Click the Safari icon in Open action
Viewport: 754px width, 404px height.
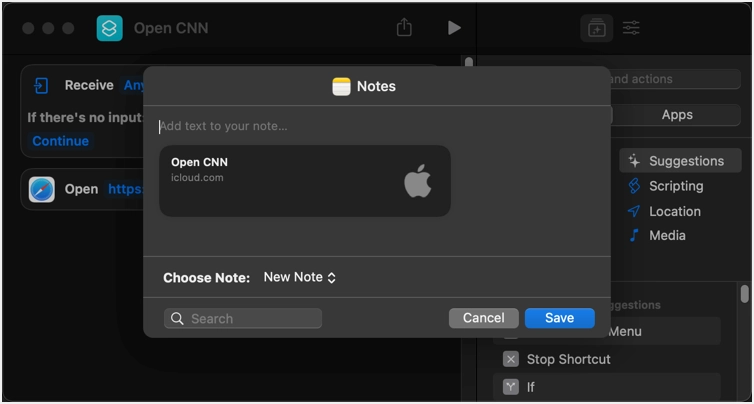pyautogui.click(x=41, y=189)
